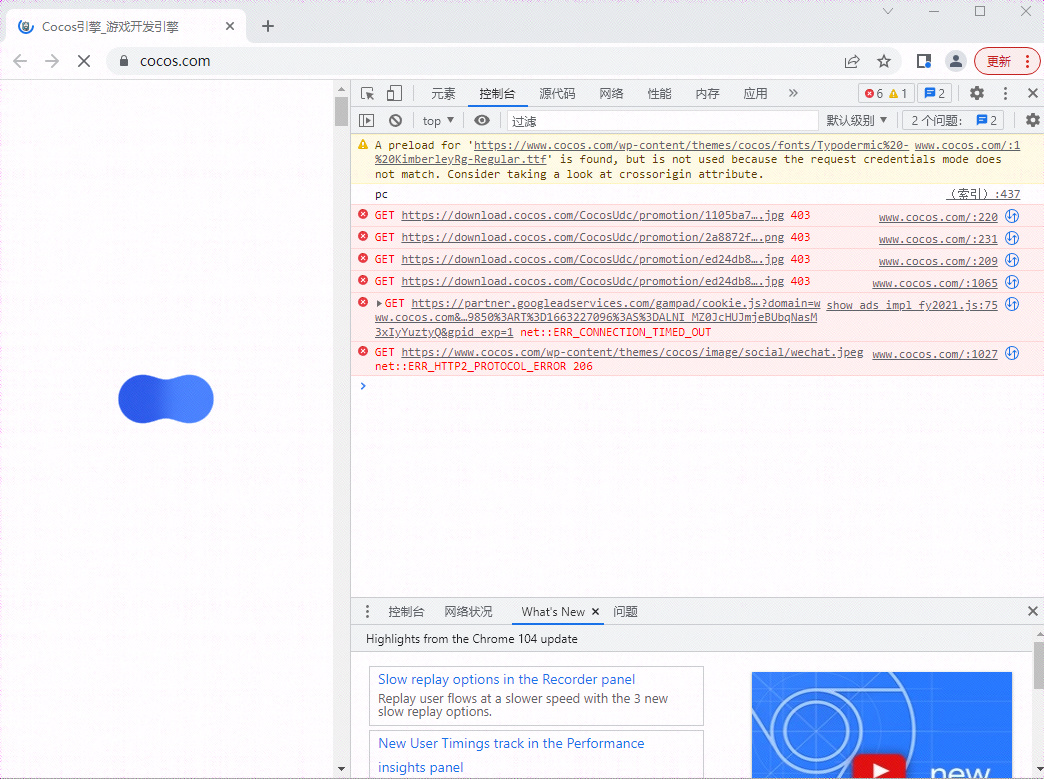Click network reveal icon for line :209

click(1012, 260)
